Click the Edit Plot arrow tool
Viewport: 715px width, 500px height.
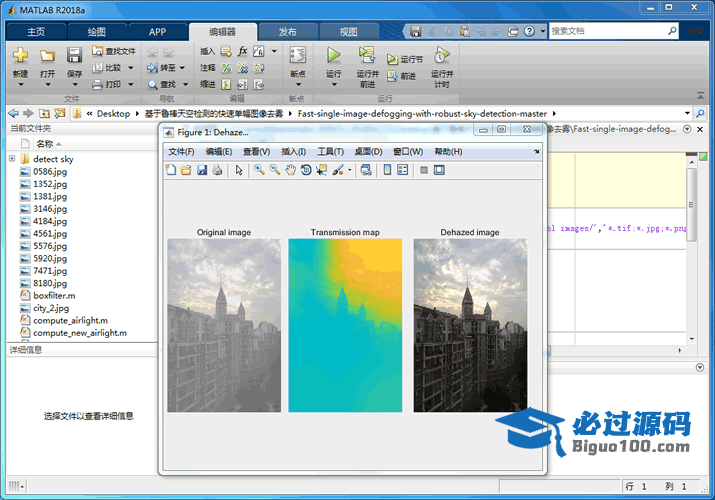239,170
